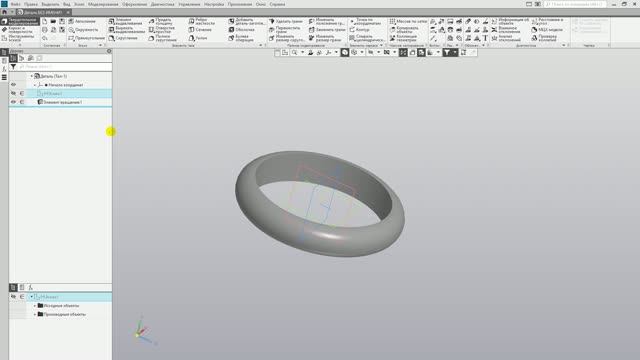Click Переместить грани tool
This screenshot has width=640, height=360.
tap(284, 30)
